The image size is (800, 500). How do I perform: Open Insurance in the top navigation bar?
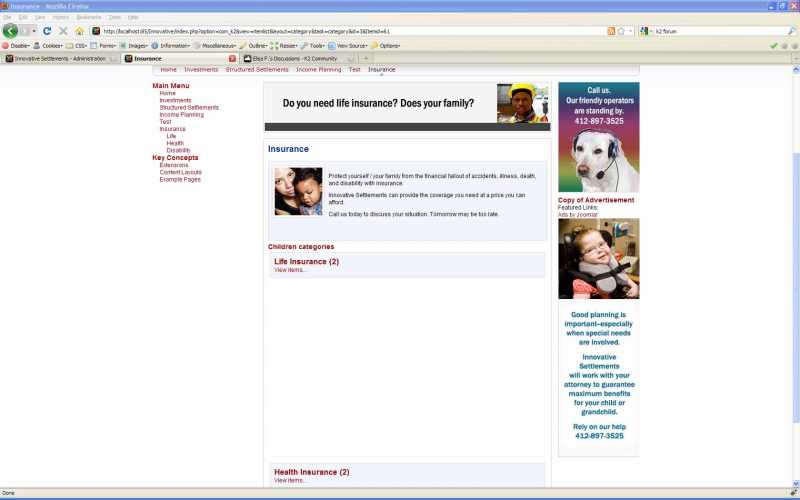click(x=382, y=69)
